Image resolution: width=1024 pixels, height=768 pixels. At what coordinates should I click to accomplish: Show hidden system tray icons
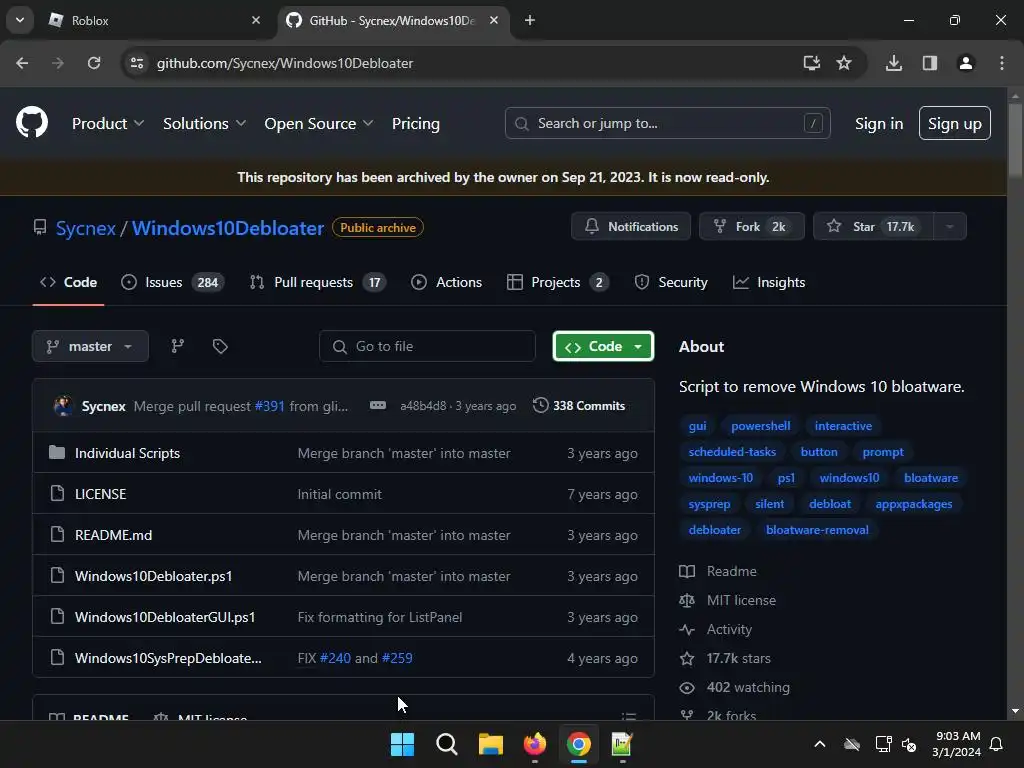coord(820,744)
